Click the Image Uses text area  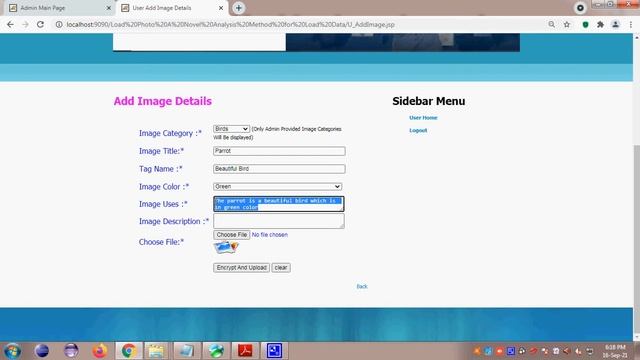(279, 204)
